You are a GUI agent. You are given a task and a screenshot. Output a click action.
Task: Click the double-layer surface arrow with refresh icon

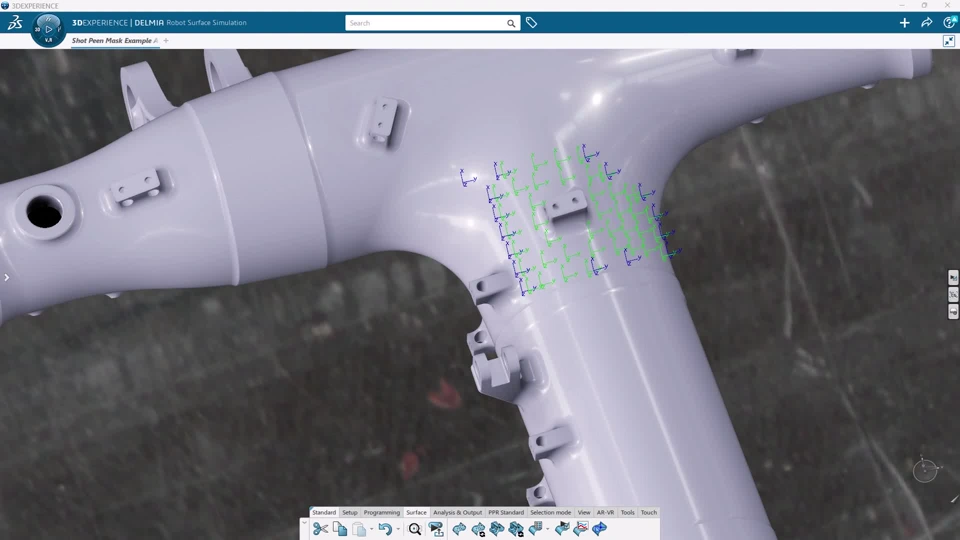516,529
